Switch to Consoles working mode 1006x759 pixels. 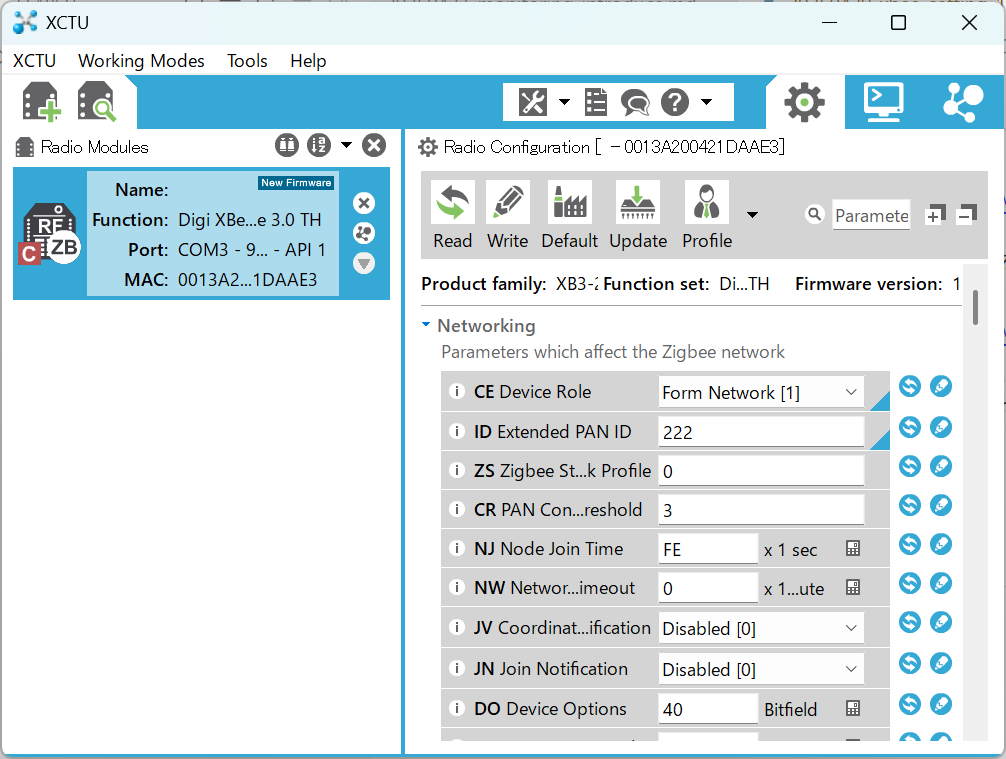(x=883, y=102)
